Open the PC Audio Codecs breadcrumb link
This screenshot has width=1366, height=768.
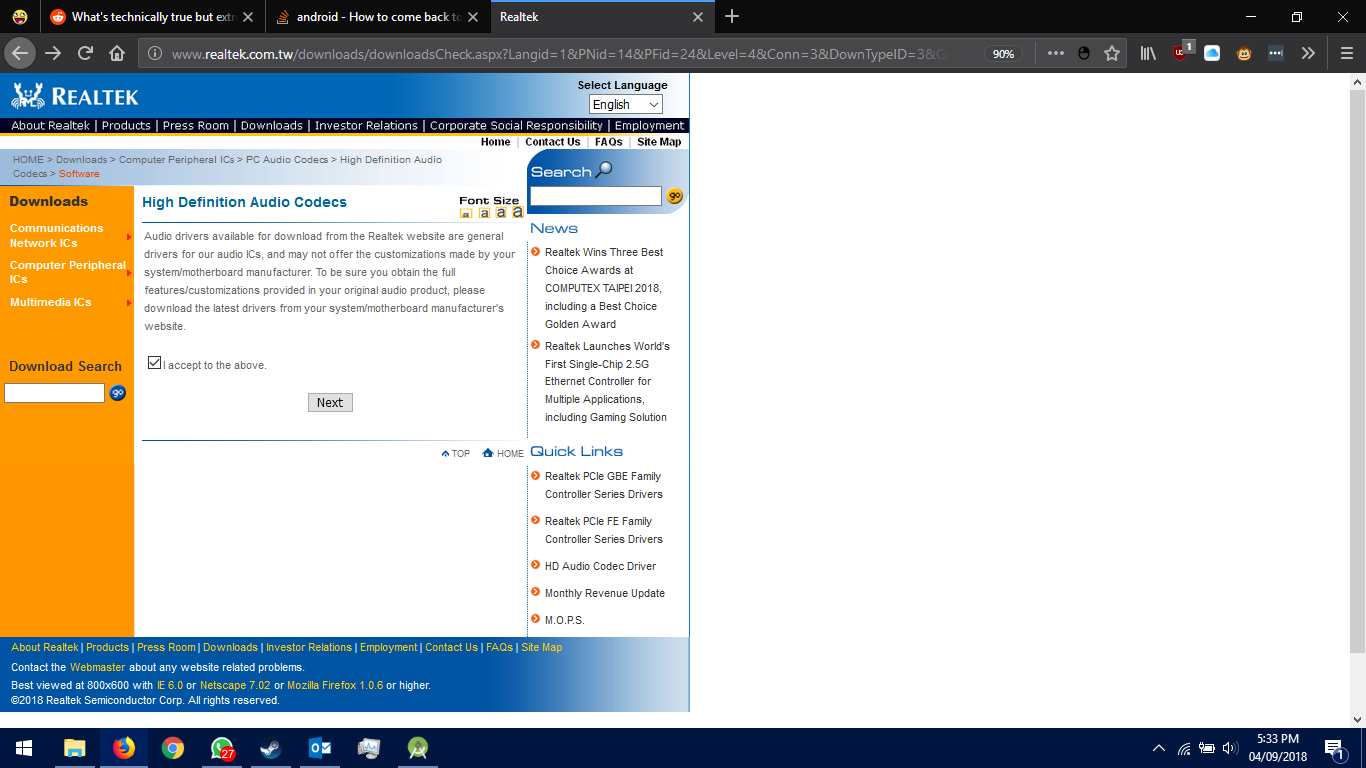pyautogui.click(x=287, y=160)
